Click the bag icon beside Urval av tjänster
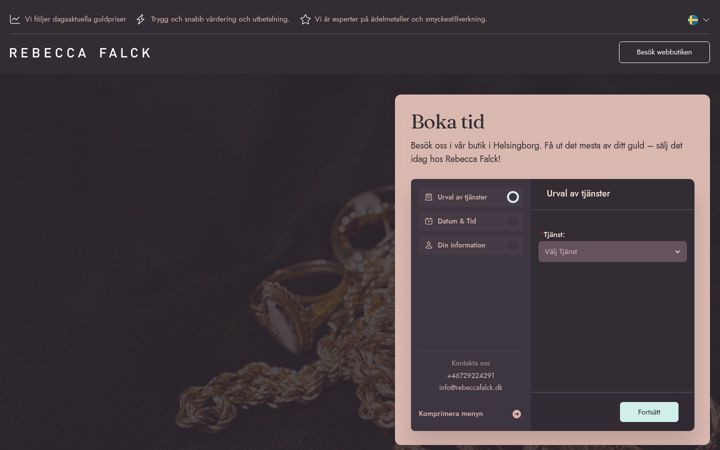Image resolution: width=720 pixels, height=450 pixels. point(428,197)
